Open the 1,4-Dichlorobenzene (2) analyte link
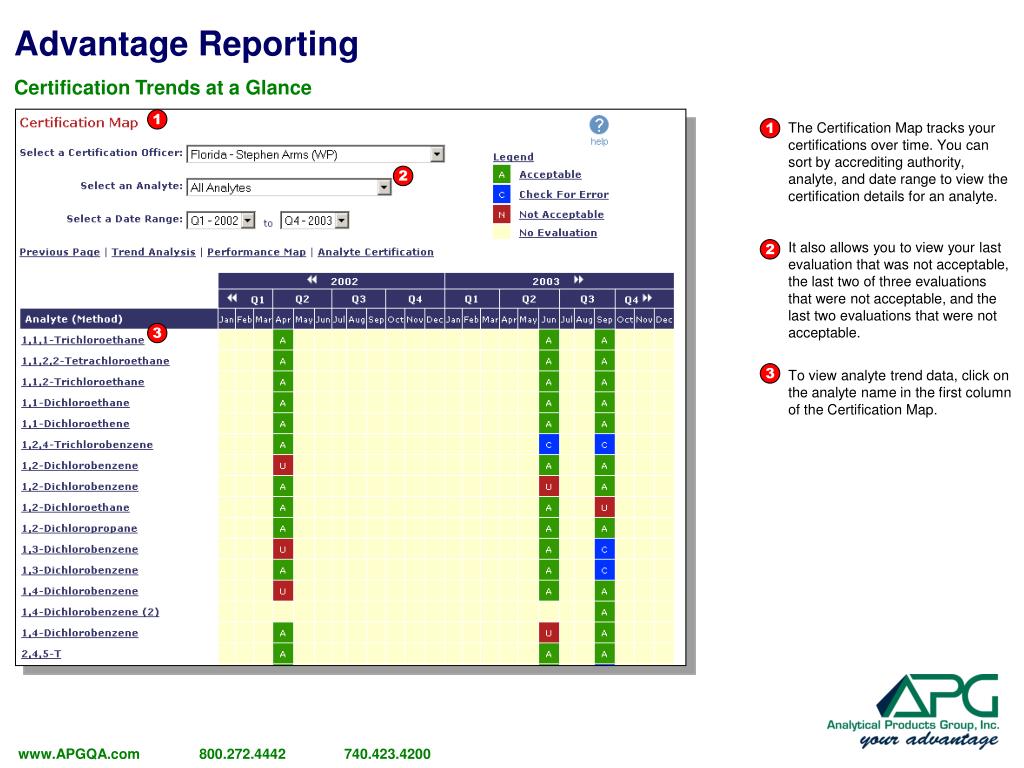This screenshot has height=768, width=1024. click(x=90, y=612)
